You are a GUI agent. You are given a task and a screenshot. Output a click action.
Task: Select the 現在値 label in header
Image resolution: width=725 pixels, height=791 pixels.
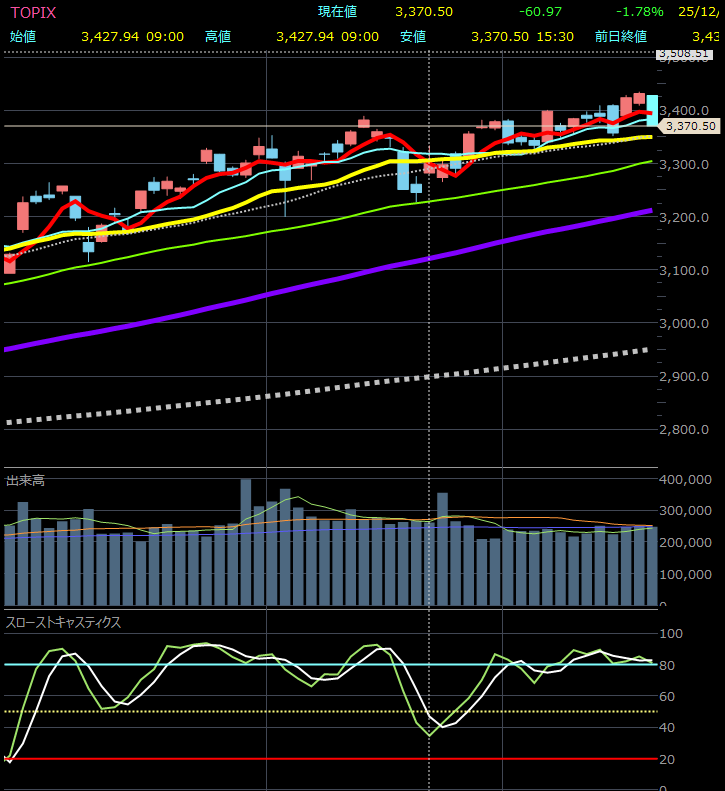(337, 12)
